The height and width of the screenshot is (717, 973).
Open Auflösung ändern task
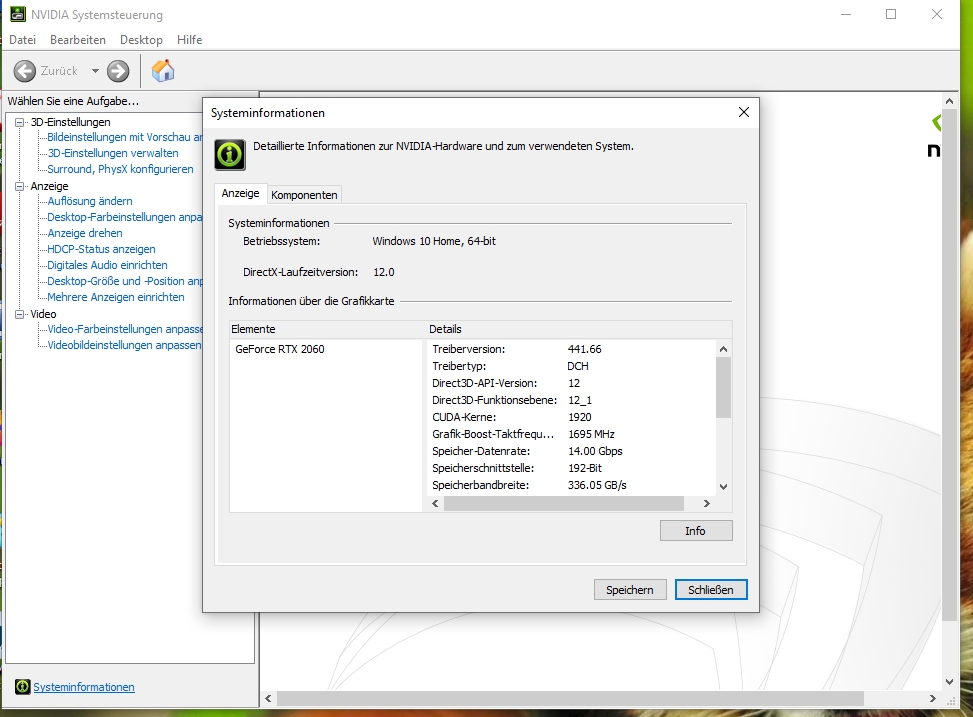tap(90, 201)
